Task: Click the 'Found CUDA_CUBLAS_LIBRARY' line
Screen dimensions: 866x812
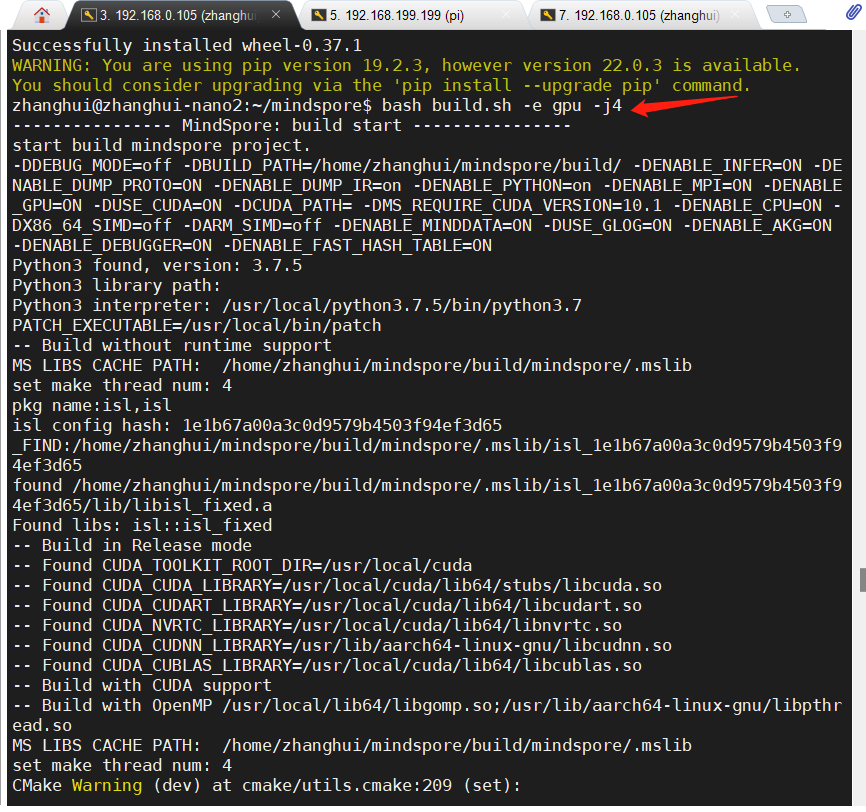Action: 327,665
